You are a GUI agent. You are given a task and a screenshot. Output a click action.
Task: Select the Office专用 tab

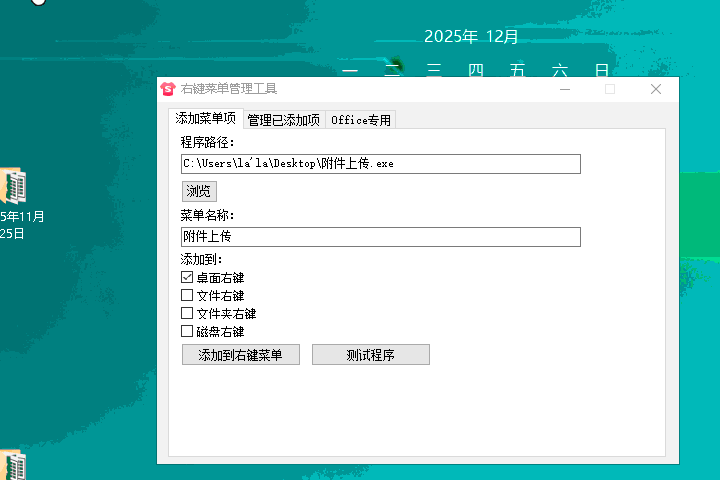360,120
